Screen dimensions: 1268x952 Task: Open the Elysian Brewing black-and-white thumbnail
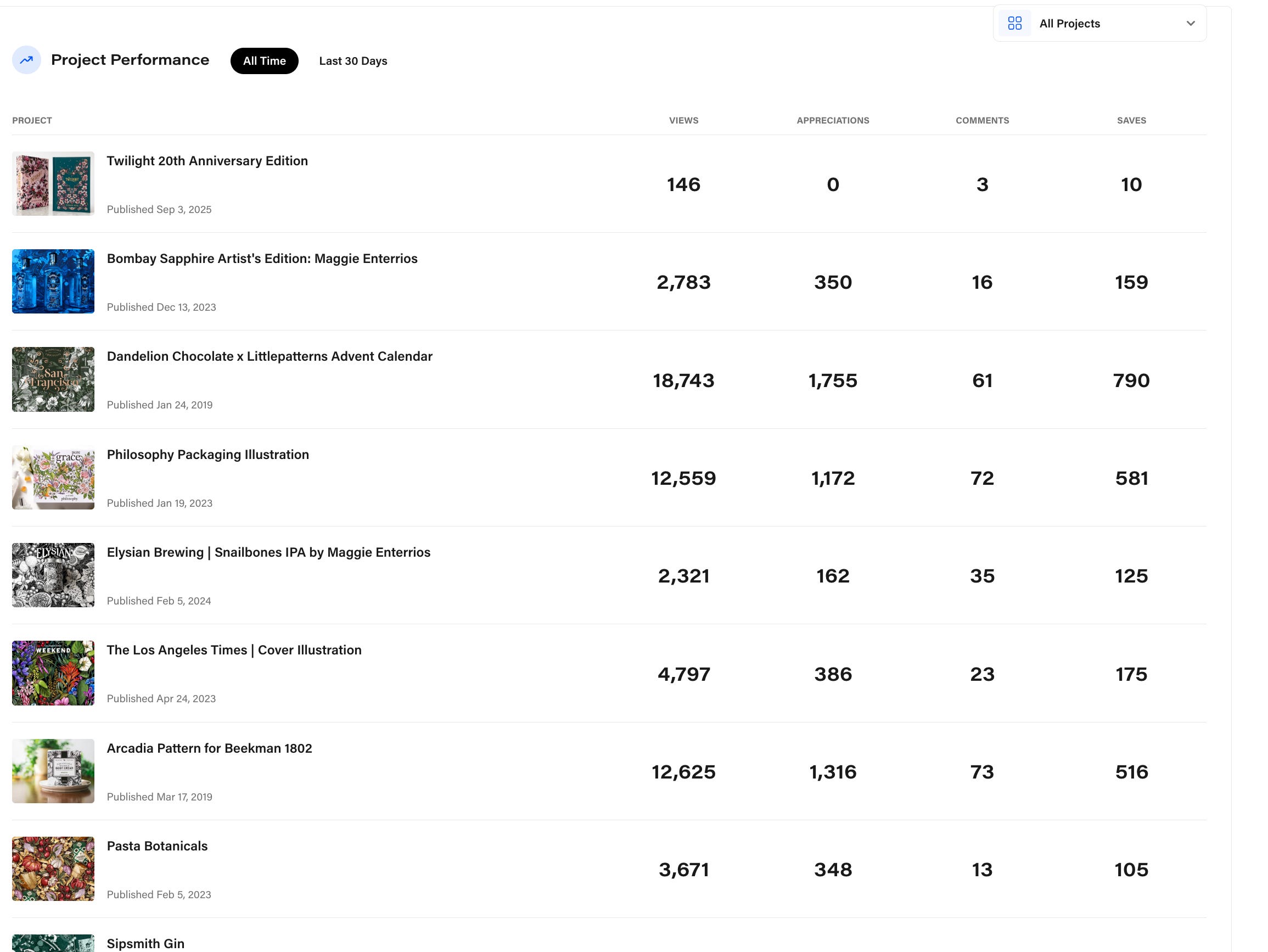click(53, 575)
